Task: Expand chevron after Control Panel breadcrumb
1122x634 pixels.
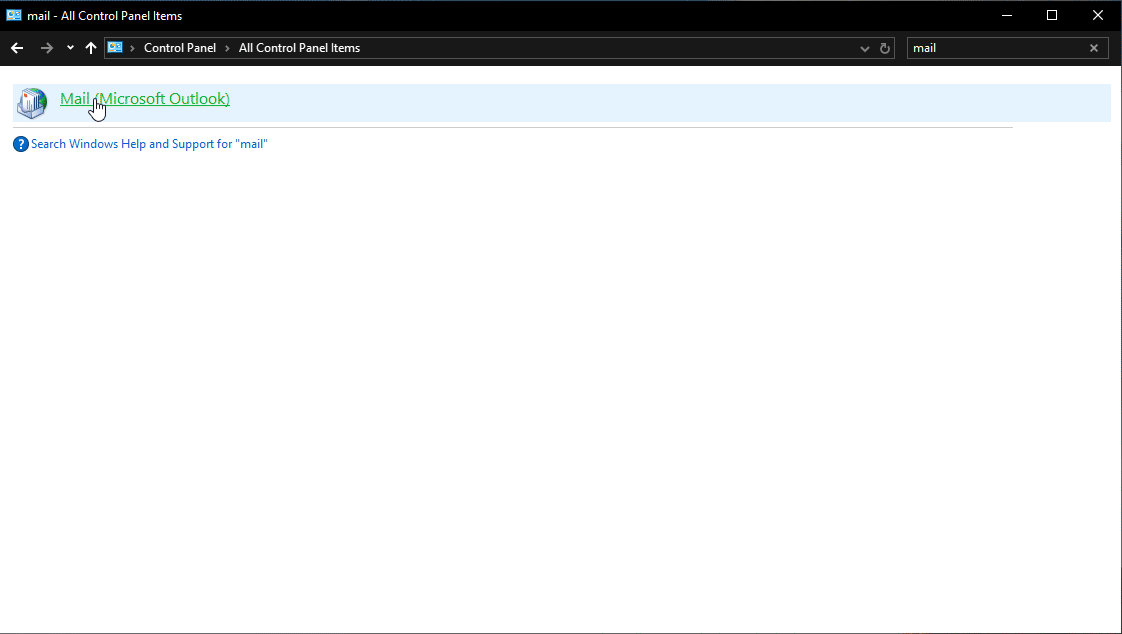Action: [x=228, y=48]
